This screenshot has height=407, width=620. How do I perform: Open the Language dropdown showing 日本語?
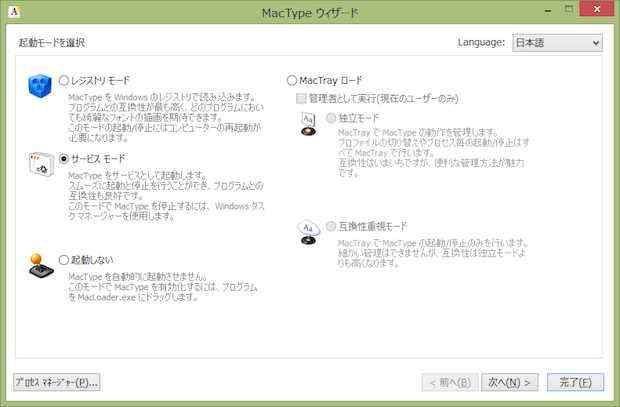(556, 43)
